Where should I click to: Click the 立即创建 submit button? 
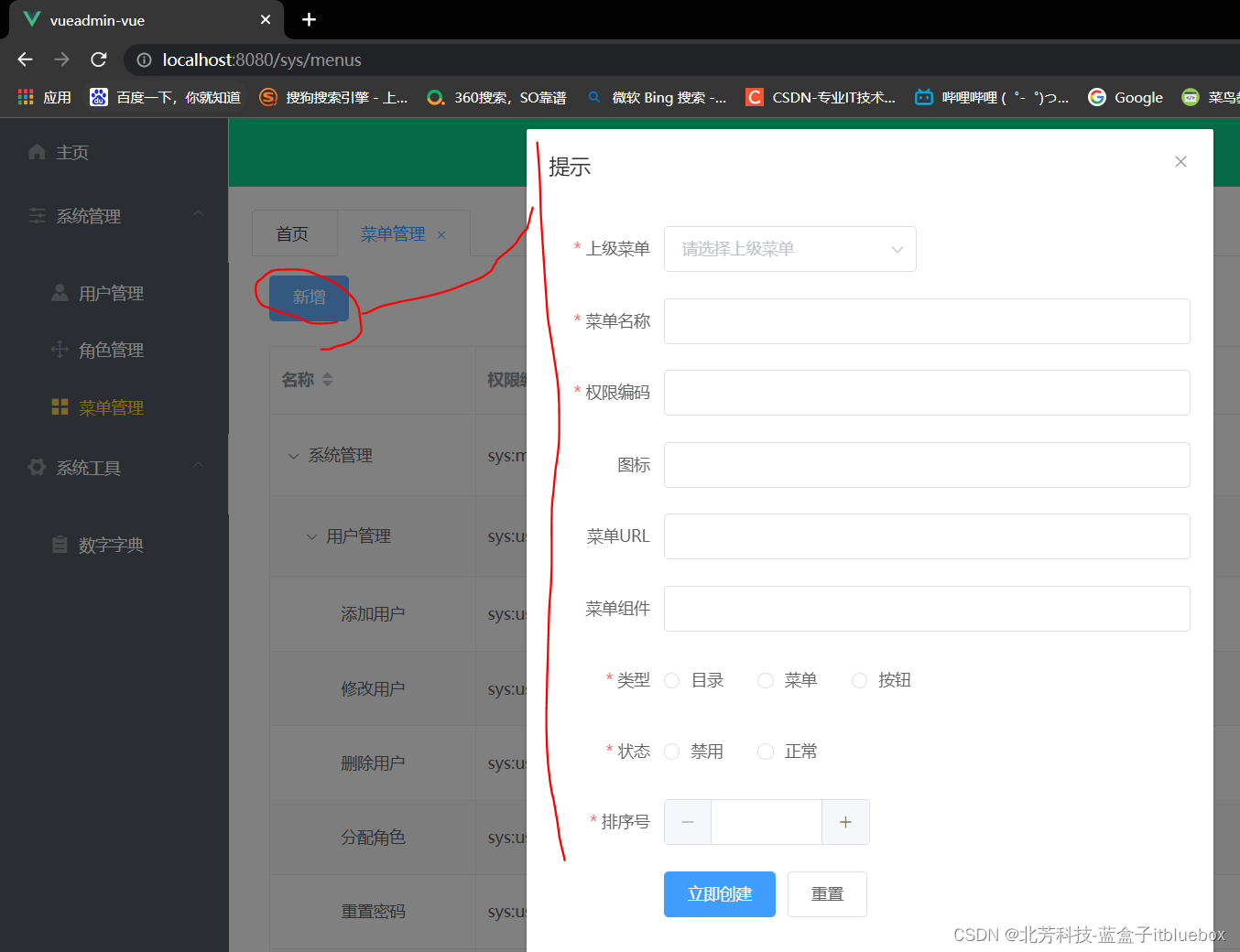(720, 894)
